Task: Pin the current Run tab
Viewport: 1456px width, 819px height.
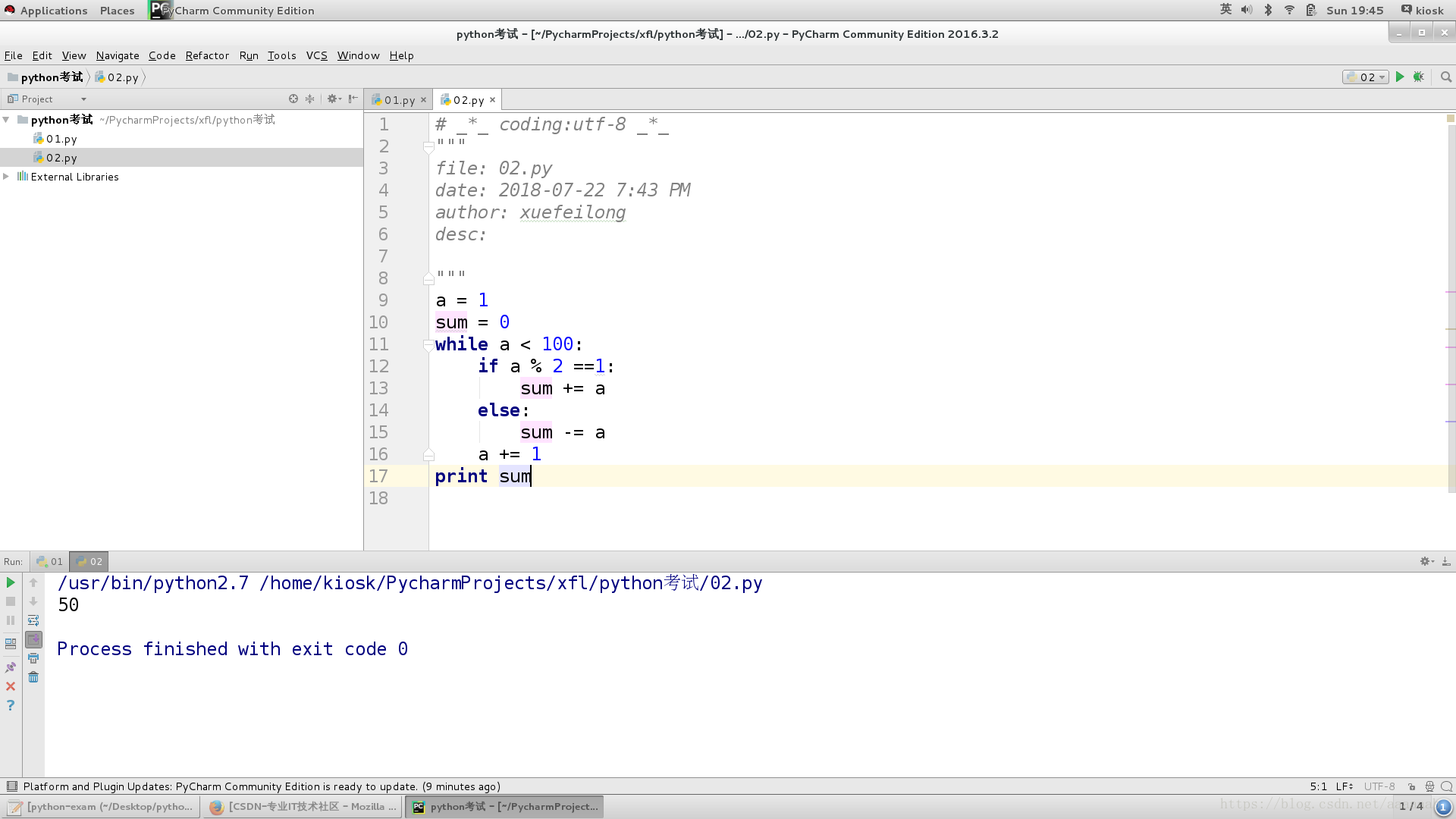Action: 11,667
